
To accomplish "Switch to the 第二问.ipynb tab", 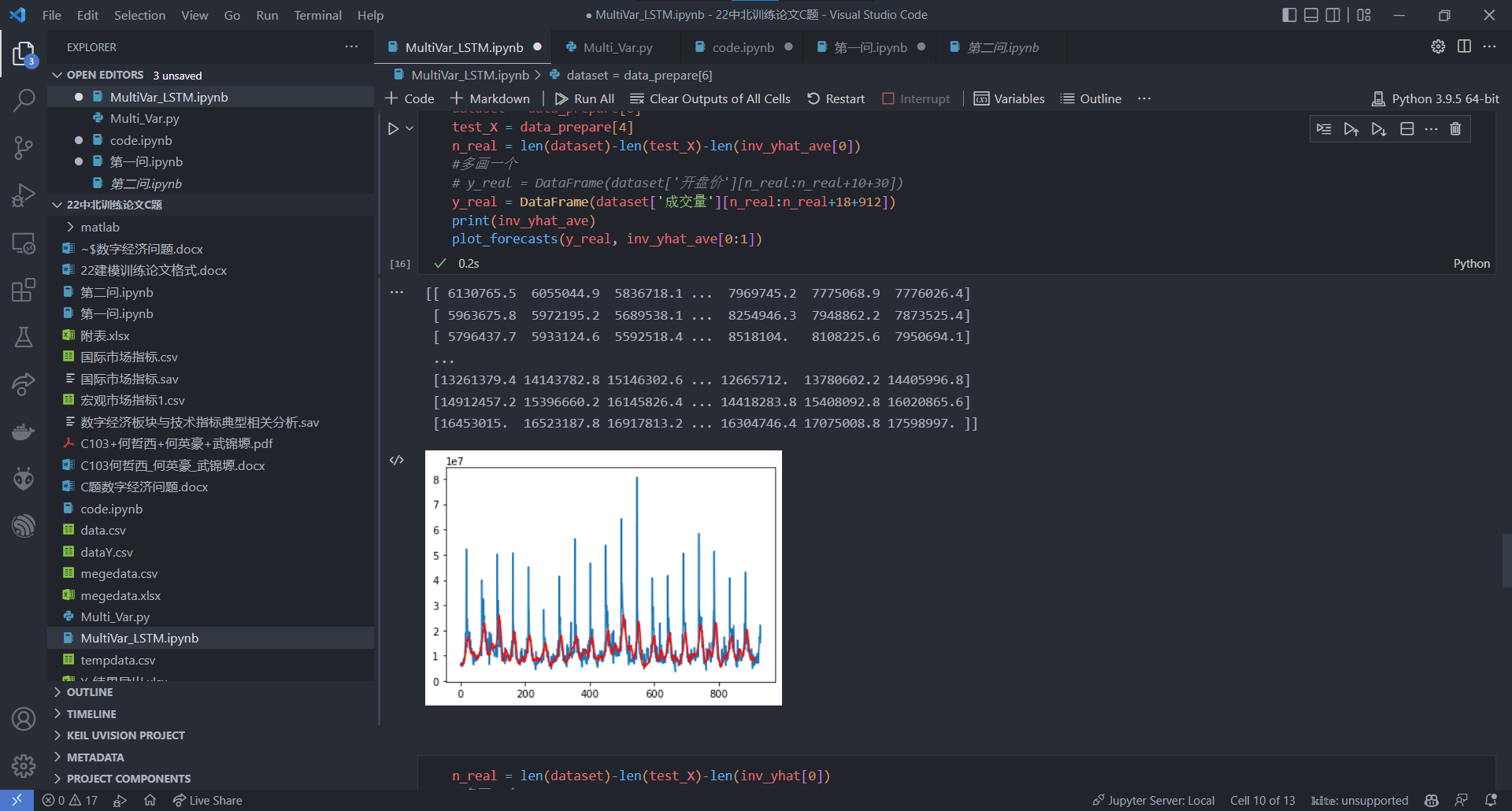I will (x=1002, y=47).
